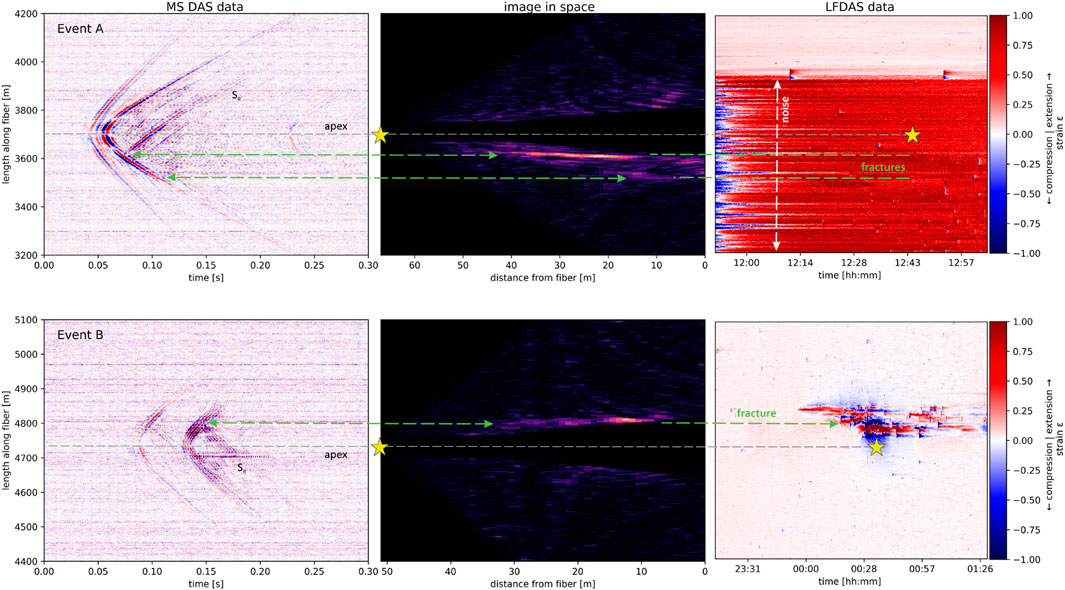Click the 5000 y-axis tick label
The image size is (1065, 590).
point(26,354)
